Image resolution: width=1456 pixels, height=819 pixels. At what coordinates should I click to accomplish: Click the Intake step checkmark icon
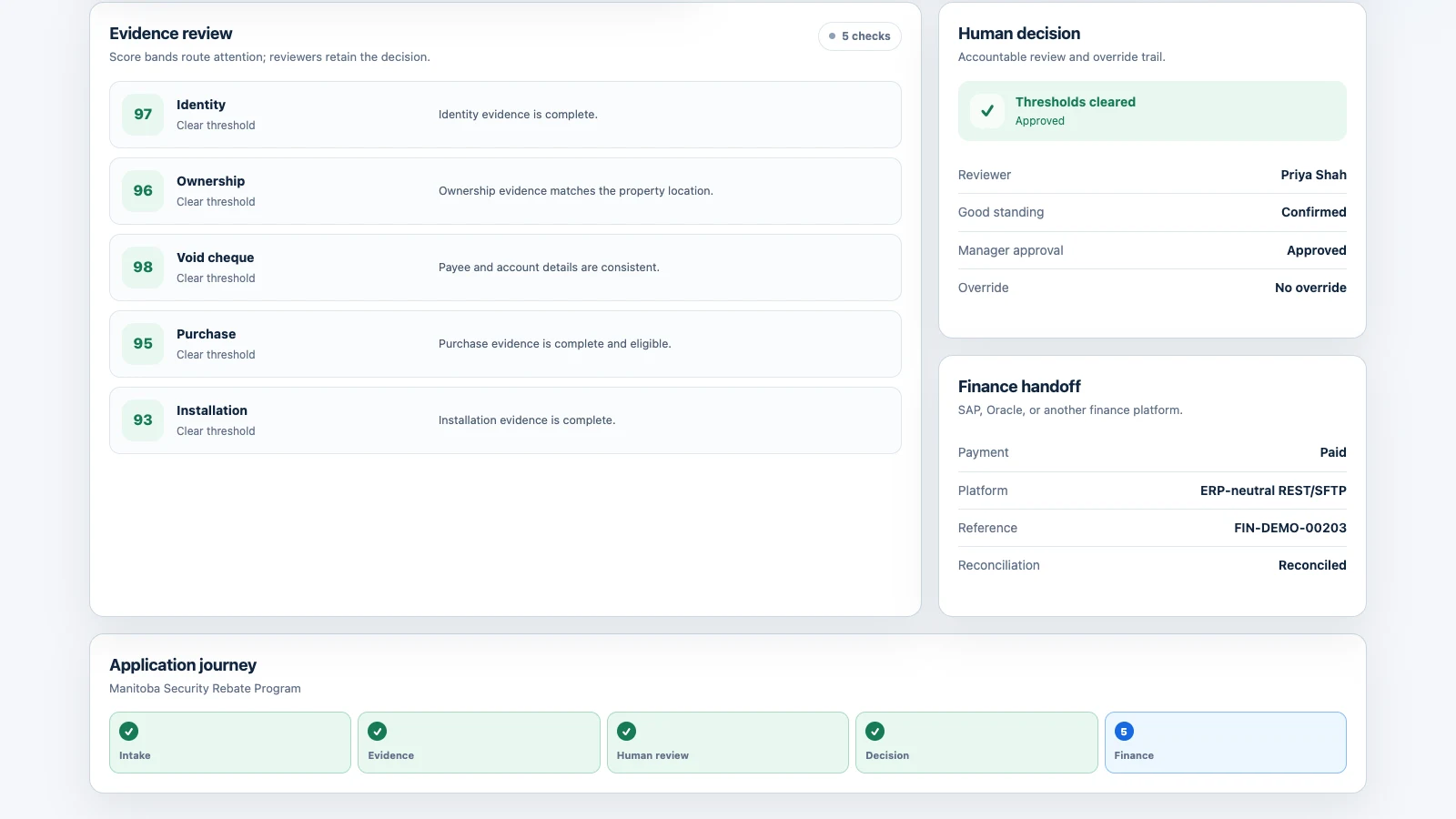[129, 731]
